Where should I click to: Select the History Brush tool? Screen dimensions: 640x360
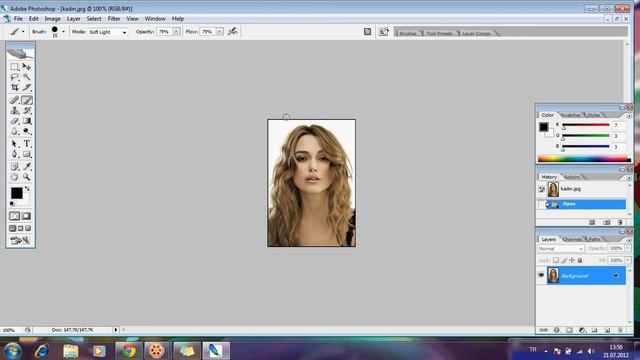pyautogui.click(x=27, y=111)
